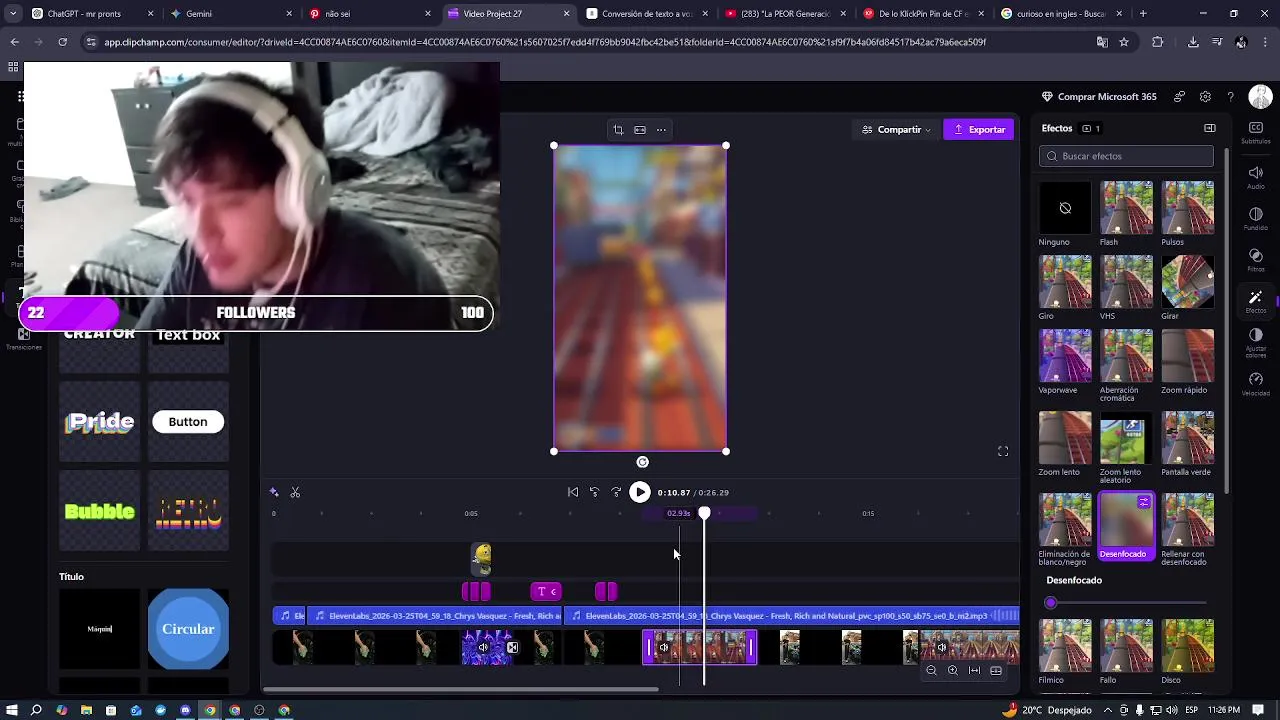This screenshot has height=720, width=1280.
Task: Apply the Zoom rápido effect
Action: 1188,356
